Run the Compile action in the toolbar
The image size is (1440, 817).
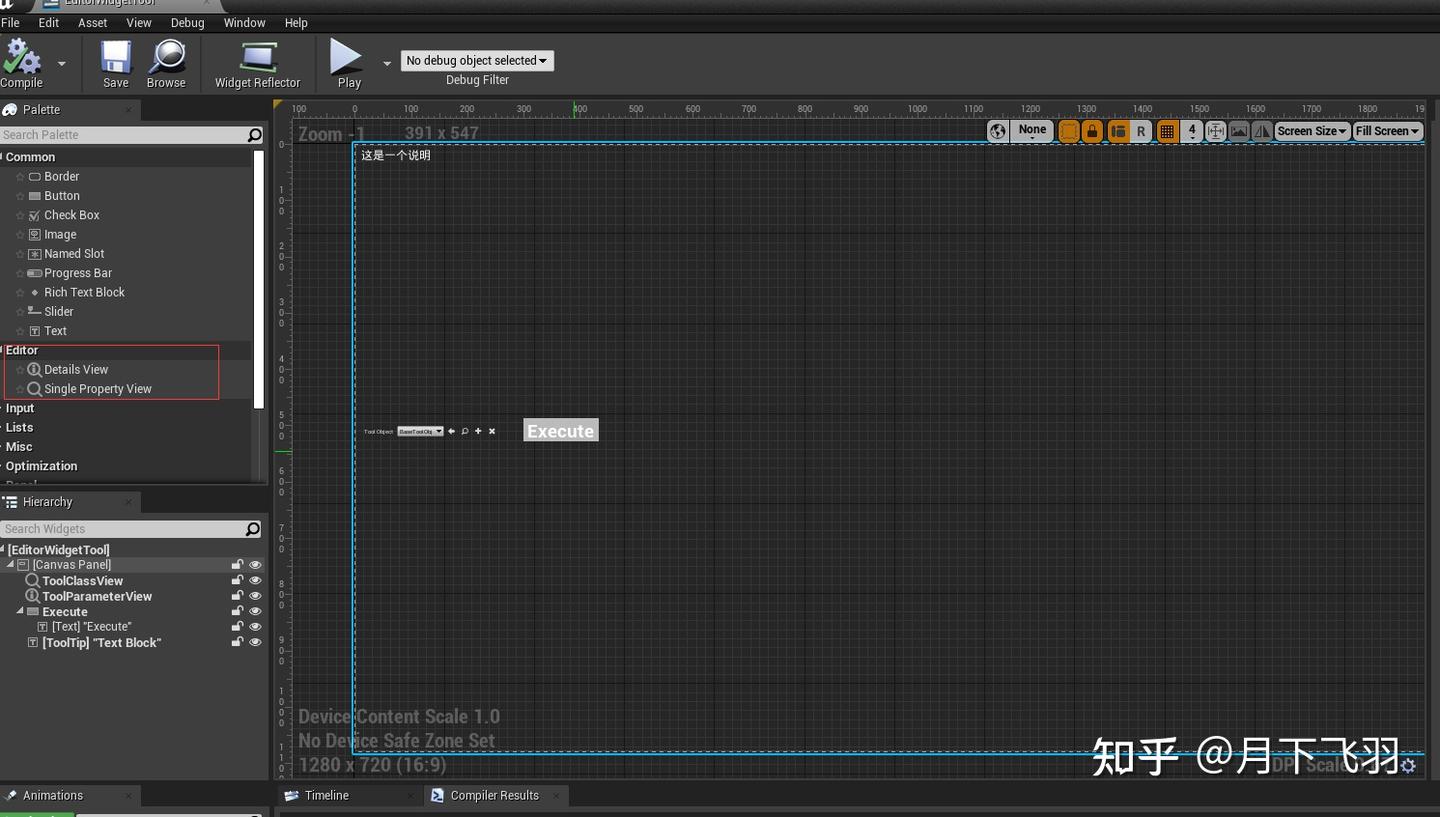20,60
